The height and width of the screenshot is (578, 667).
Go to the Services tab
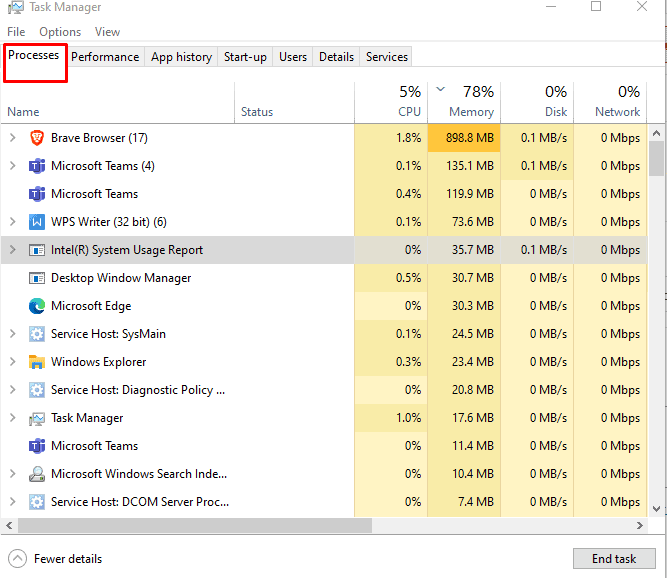point(387,57)
